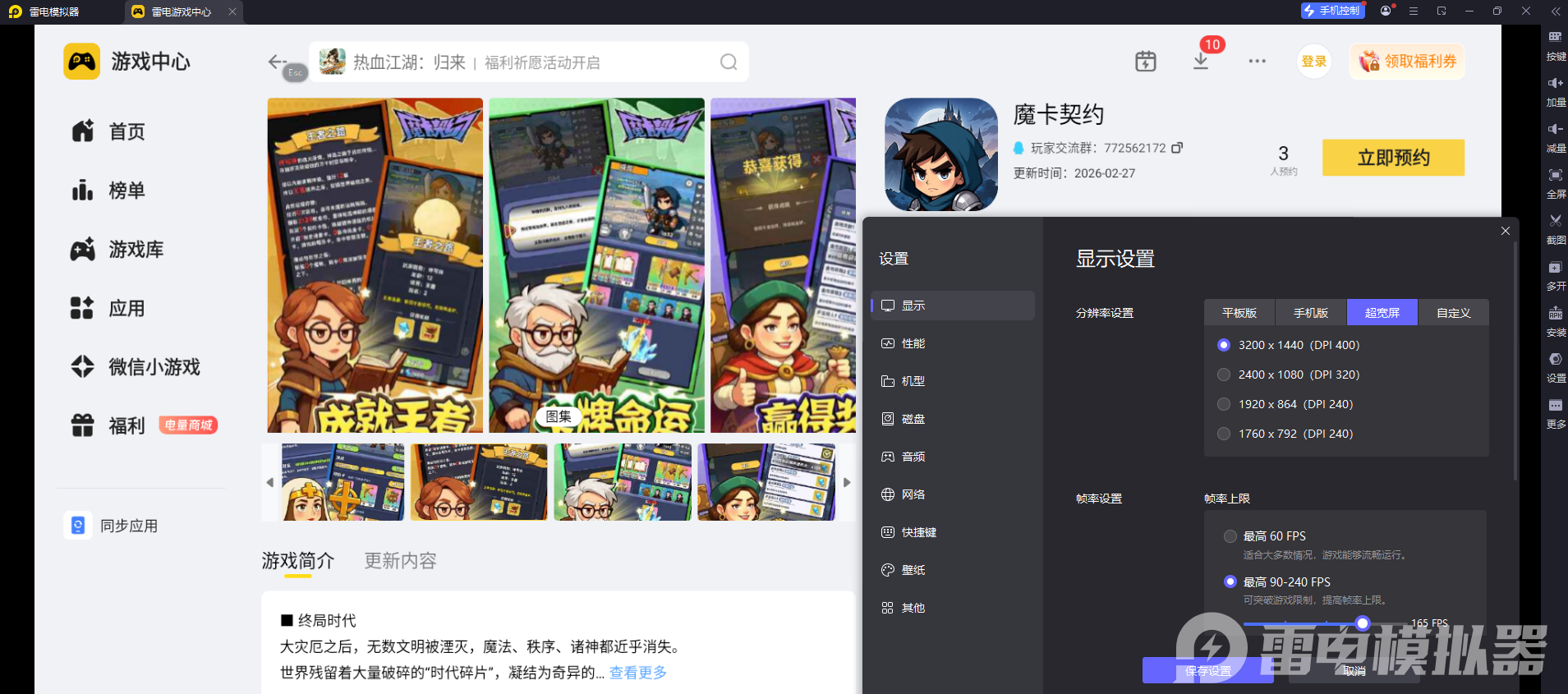Open 音频 audio settings category
1568x694 pixels.
(953, 457)
